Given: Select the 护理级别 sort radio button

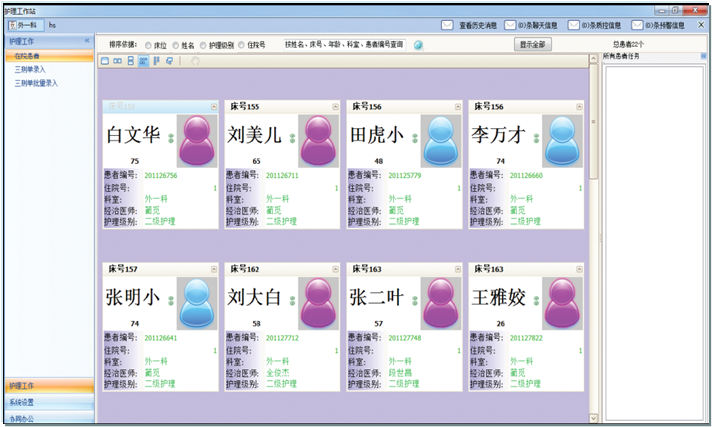Looking at the screenshot, I should 205,45.
